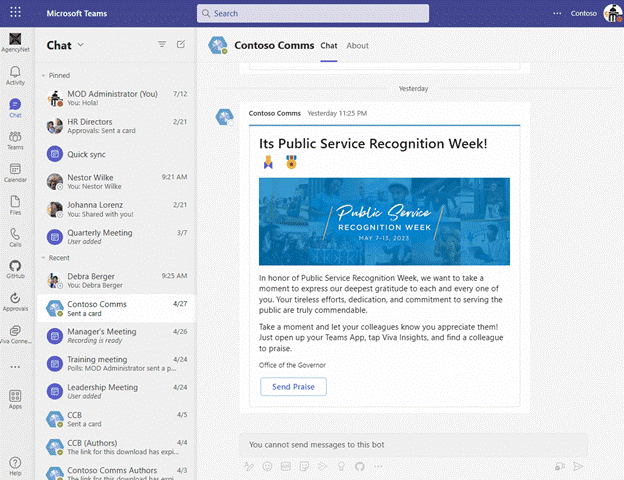Open Nestor Wilke chat
The width and height of the screenshot is (624, 480).
tap(116, 181)
